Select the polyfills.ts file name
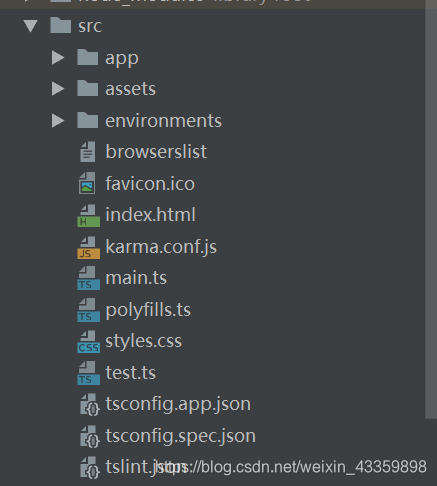The height and width of the screenshot is (486, 437). coord(148,311)
